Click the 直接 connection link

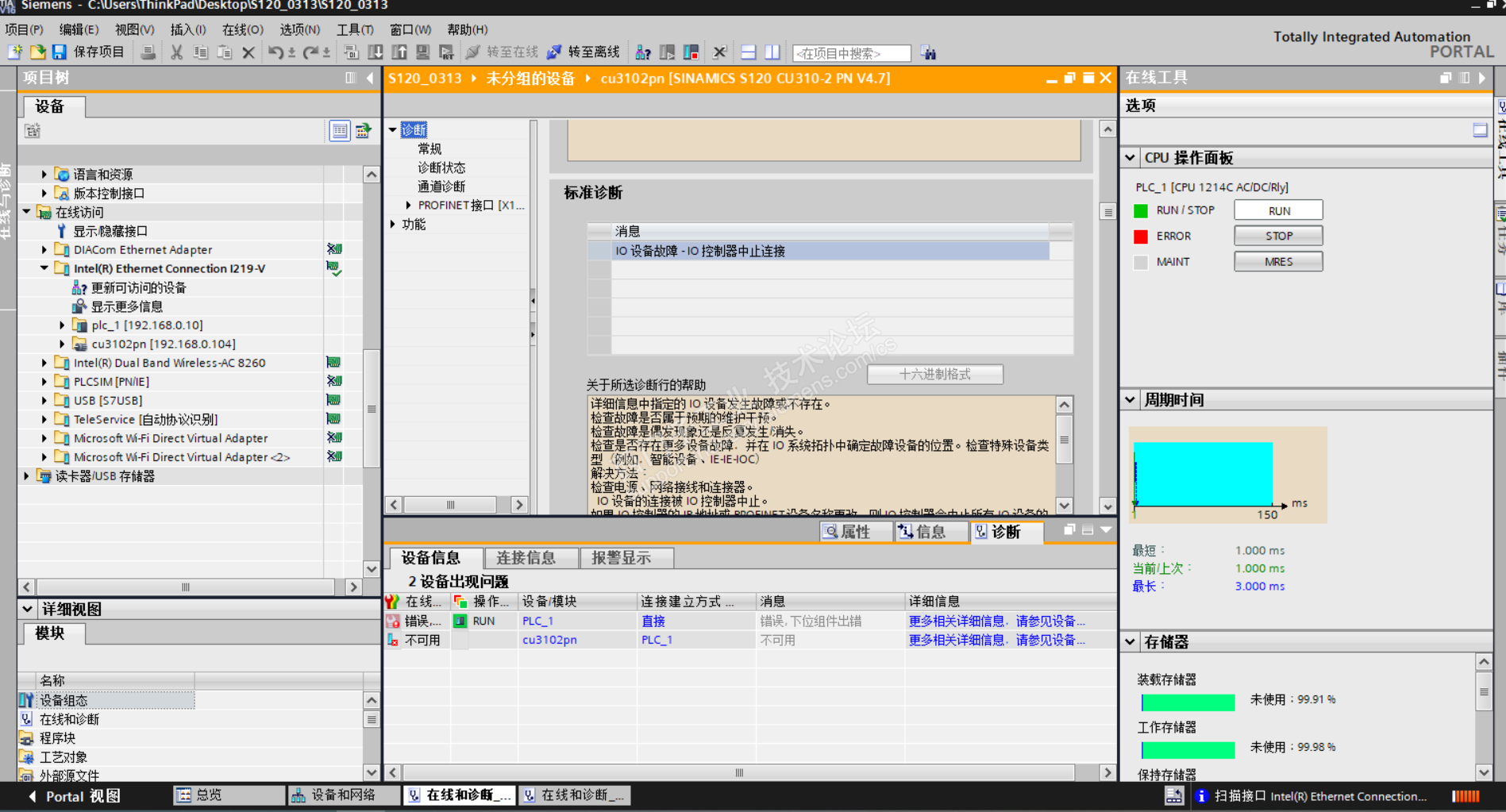point(653,621)
